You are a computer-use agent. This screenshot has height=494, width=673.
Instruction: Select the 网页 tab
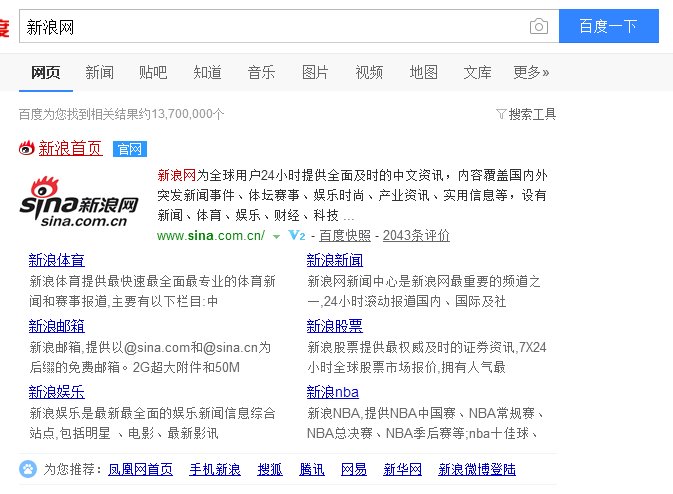[x=45, y=72]
